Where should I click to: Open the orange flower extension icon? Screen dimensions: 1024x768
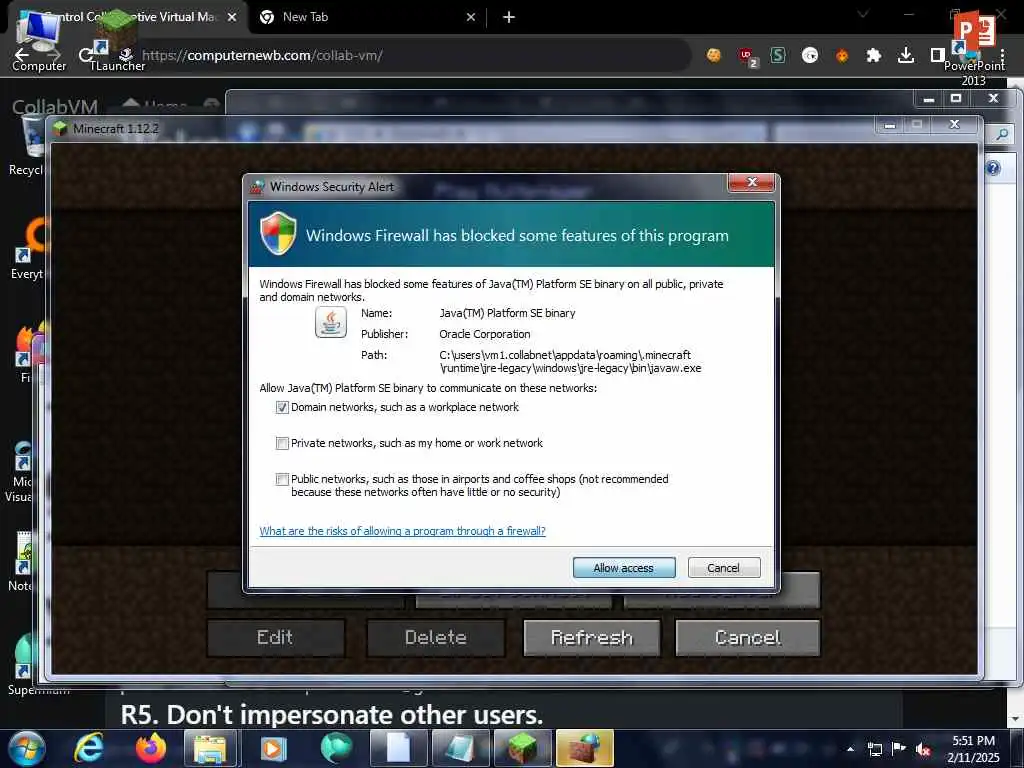(842, 56)
